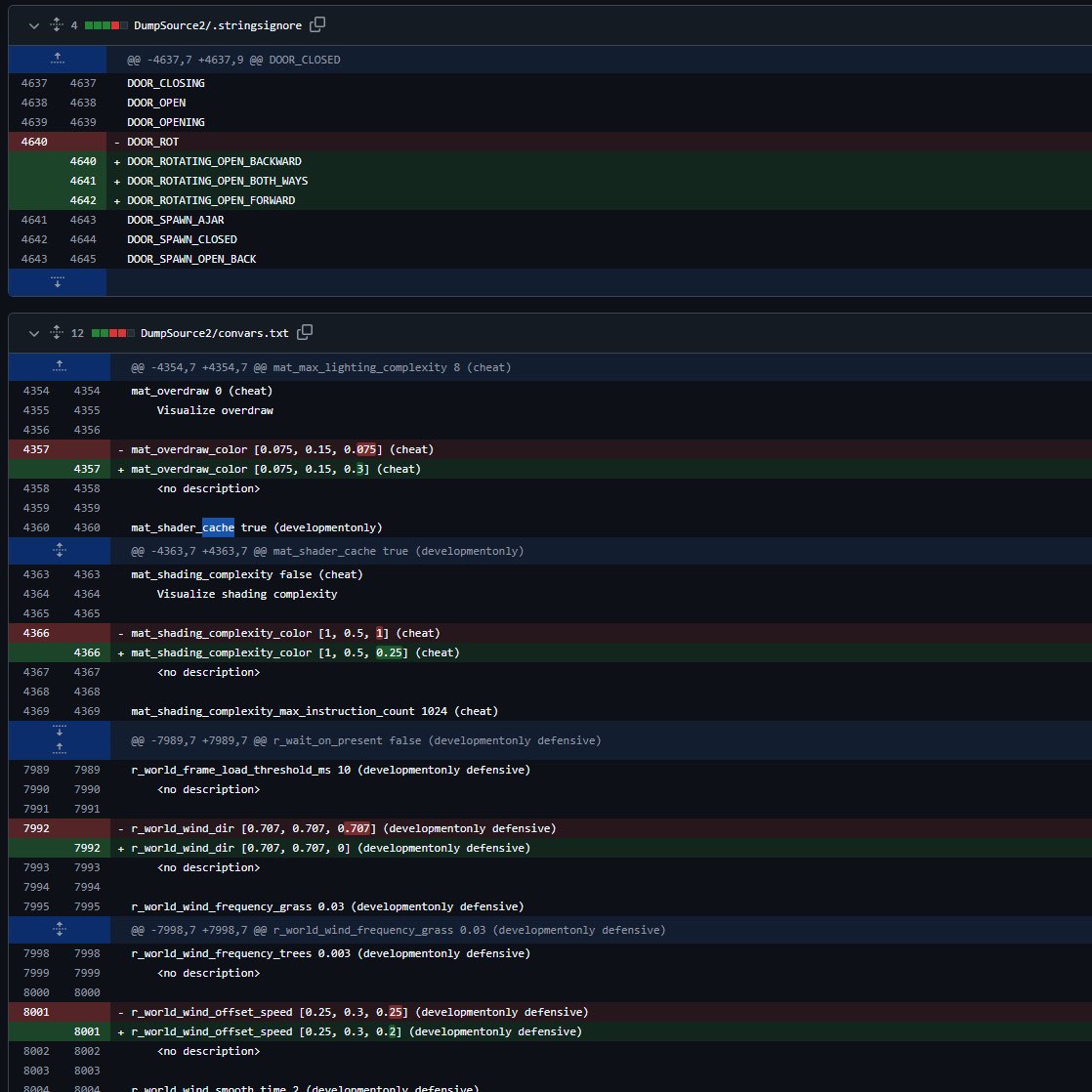Click the added DOOR_ROTATING_OPEN_BACKWARD line

pos(214,161)
